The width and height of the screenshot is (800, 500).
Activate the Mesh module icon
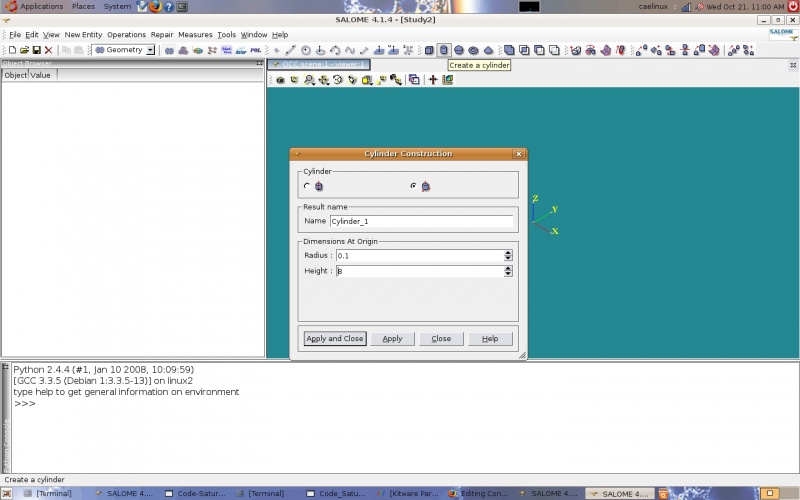[x=183, y=50]
